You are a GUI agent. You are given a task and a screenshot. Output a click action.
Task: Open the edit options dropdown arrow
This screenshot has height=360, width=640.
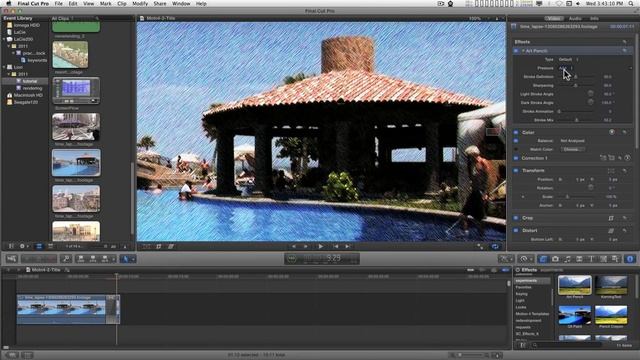pos(113,259)
